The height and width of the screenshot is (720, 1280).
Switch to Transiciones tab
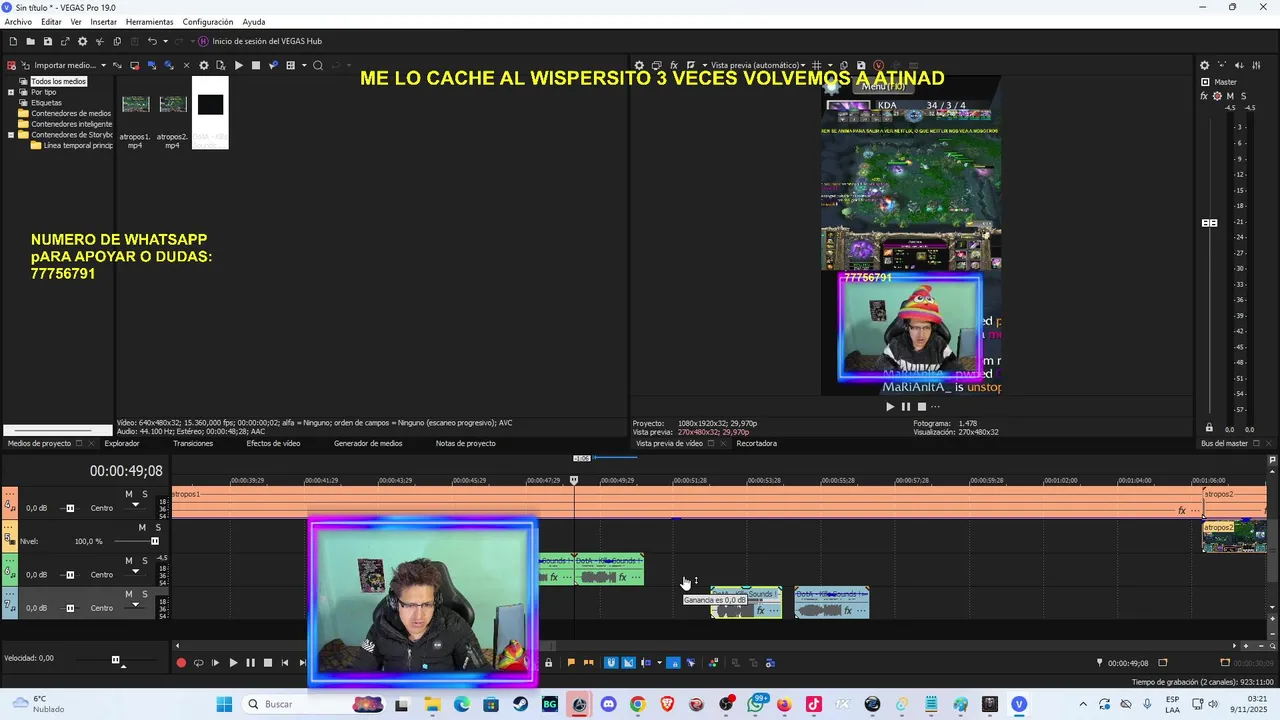coord(193,443)
